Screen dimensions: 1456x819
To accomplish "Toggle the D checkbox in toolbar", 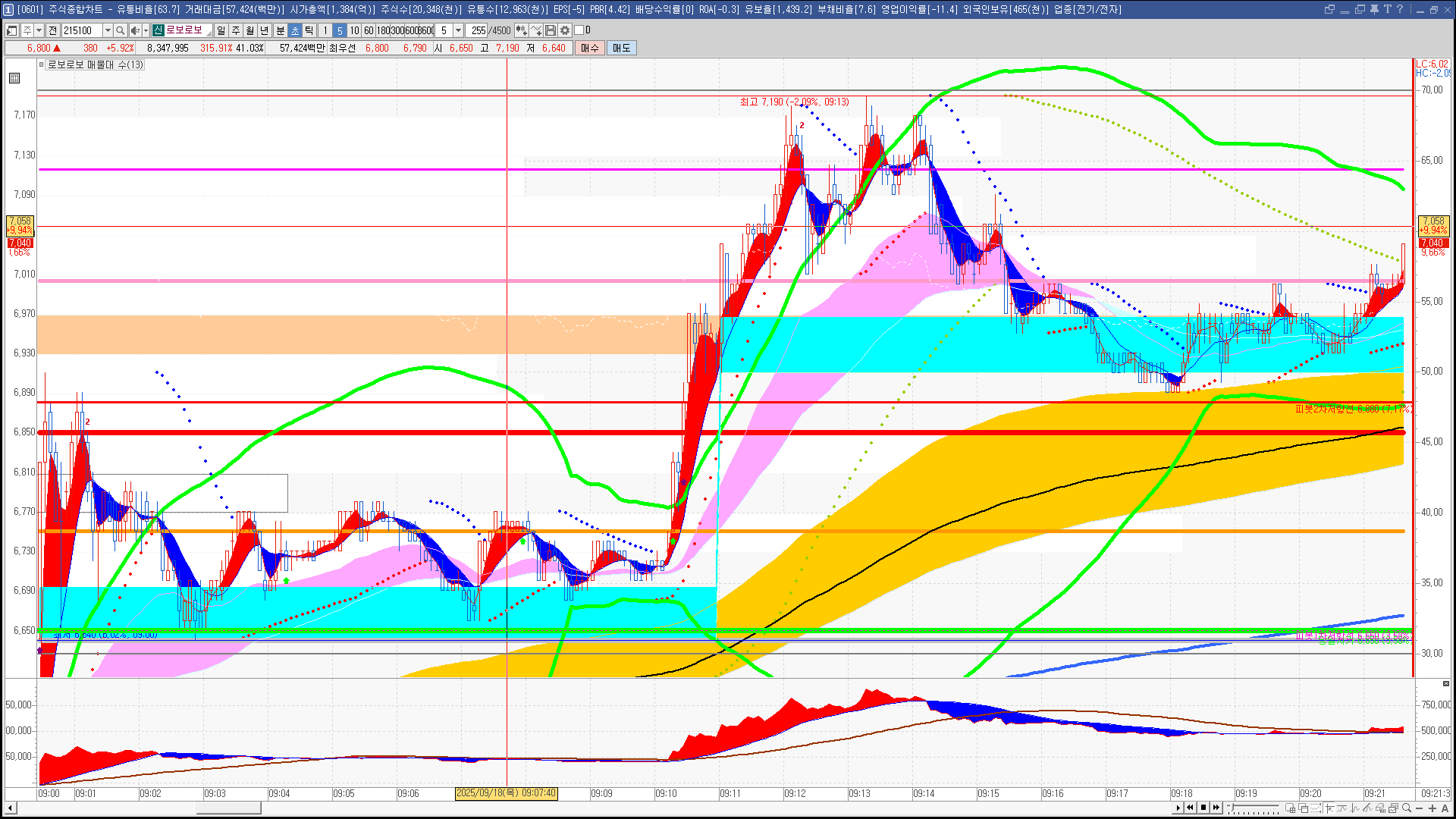I will pyautogui.click(x=579, y=30).
